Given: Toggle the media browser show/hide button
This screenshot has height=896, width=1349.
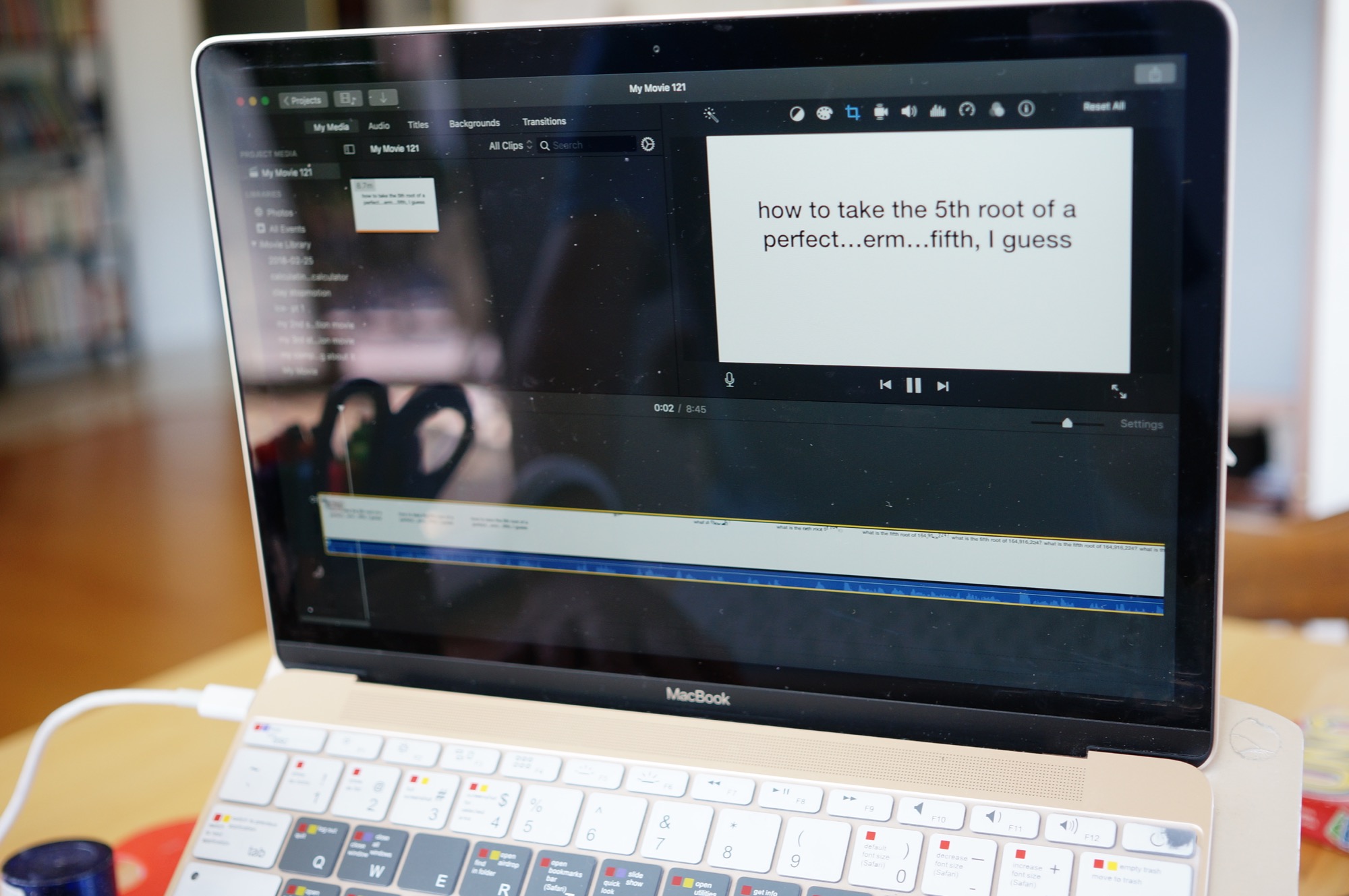Looking at the screenshot, I should tap(347, 99).
